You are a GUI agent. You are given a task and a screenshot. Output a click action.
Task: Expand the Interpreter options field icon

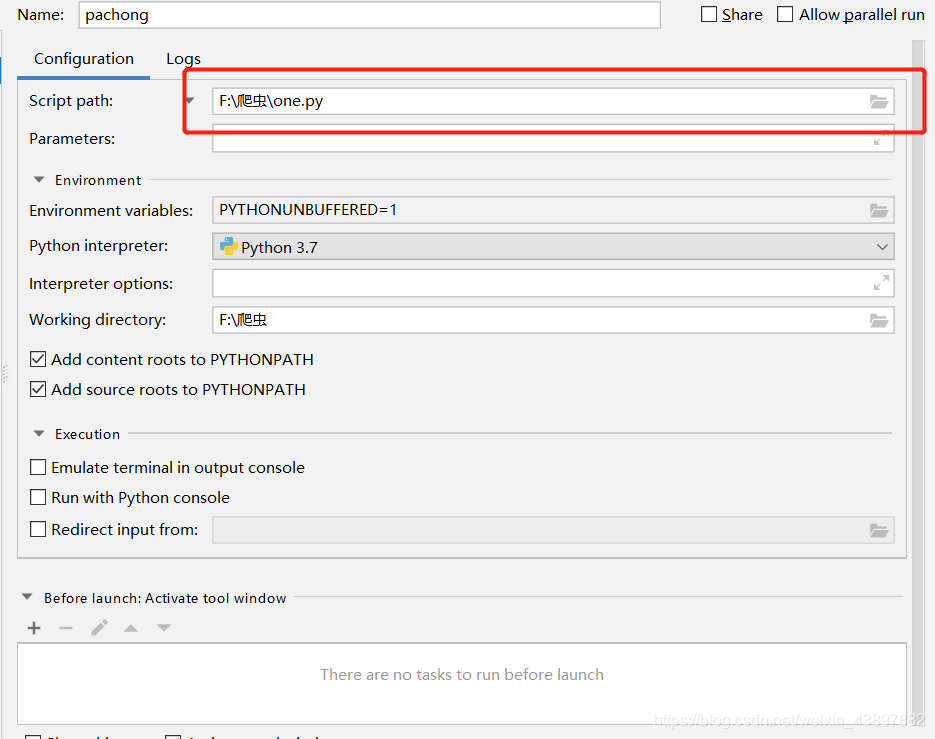(x=881, y=283)
